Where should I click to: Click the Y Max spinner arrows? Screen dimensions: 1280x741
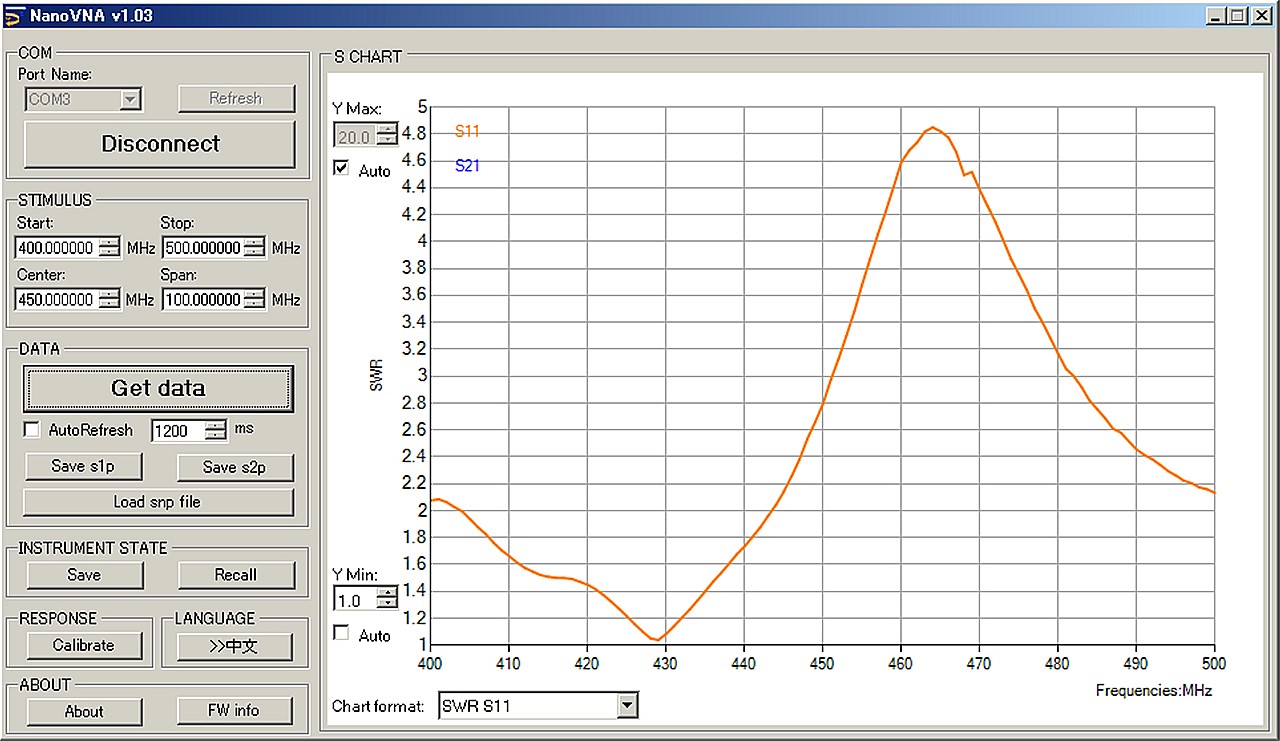pyautogui.click(x=387, y=135)
